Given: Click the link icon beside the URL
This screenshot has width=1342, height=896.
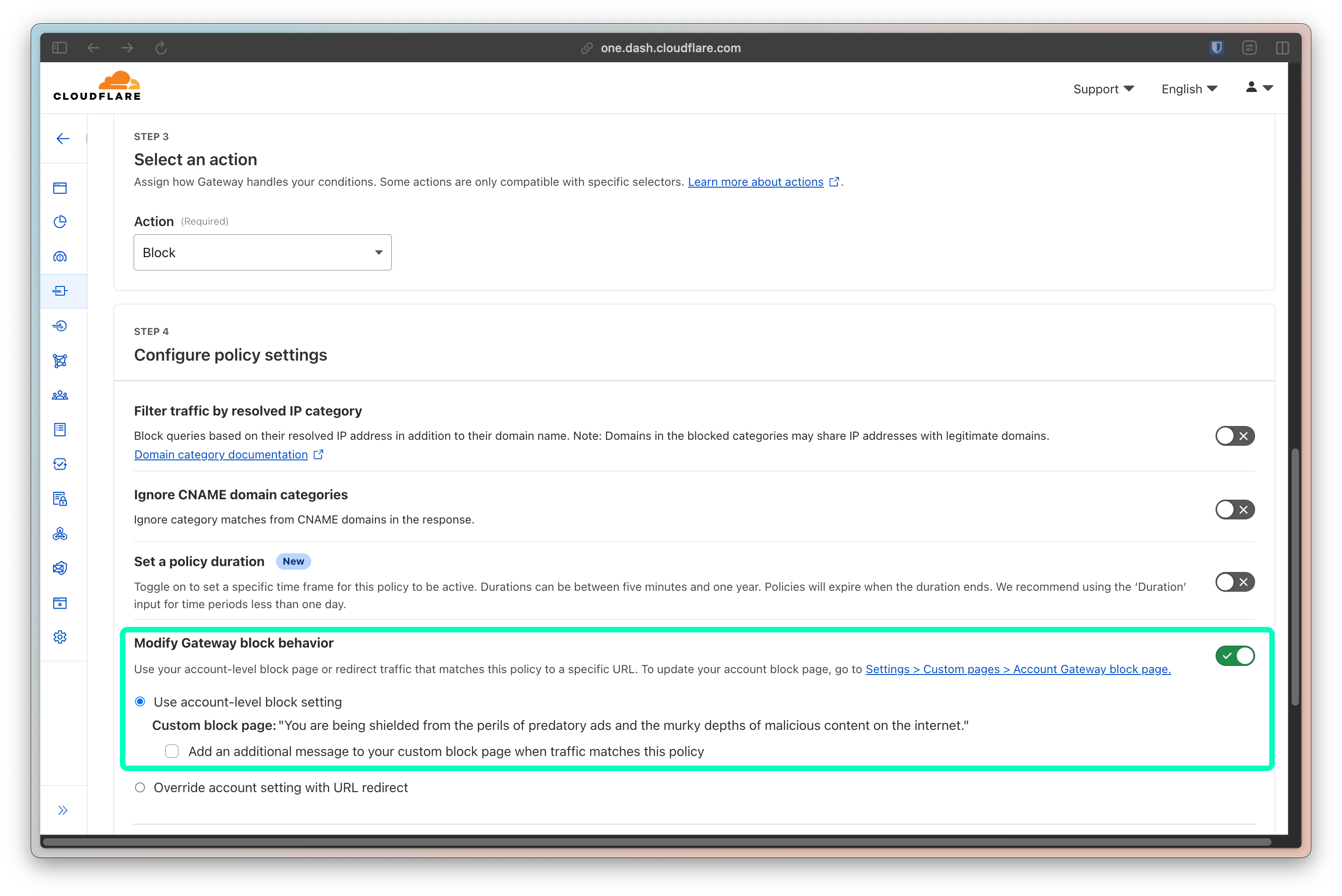Looking at the screenshot, I should coord(587,49).
